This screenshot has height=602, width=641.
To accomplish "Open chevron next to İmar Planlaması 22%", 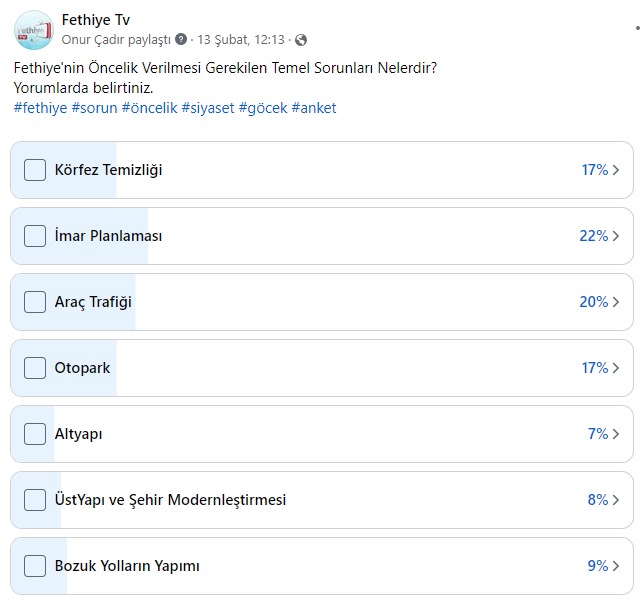I will [616, 236].
